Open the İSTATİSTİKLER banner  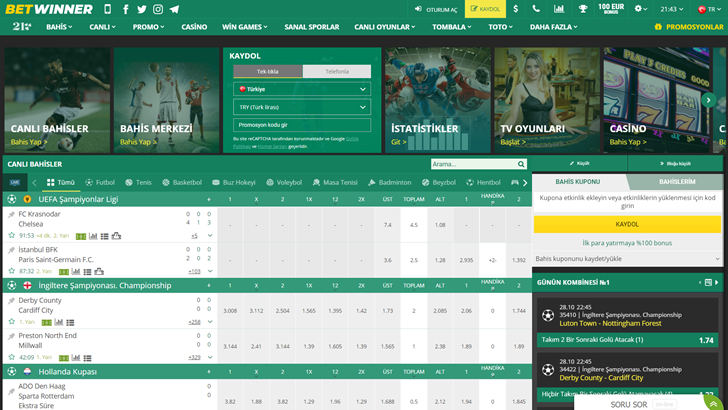[437, 100]
